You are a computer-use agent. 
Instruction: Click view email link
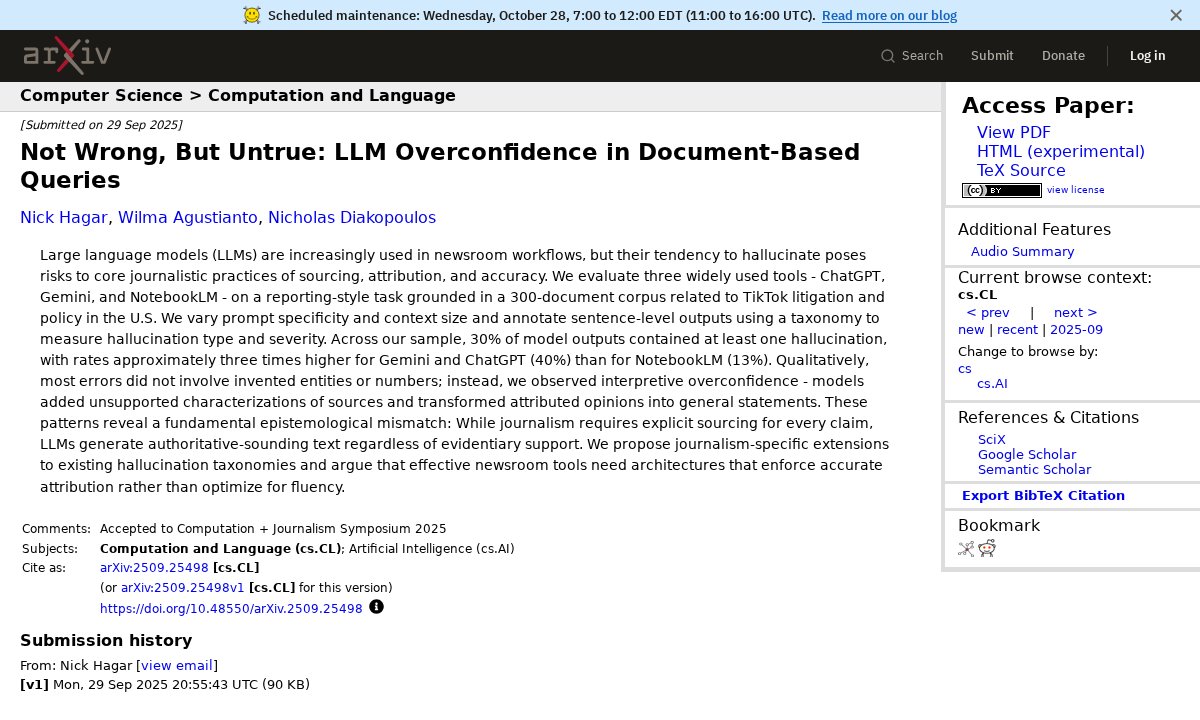[176, 666]
